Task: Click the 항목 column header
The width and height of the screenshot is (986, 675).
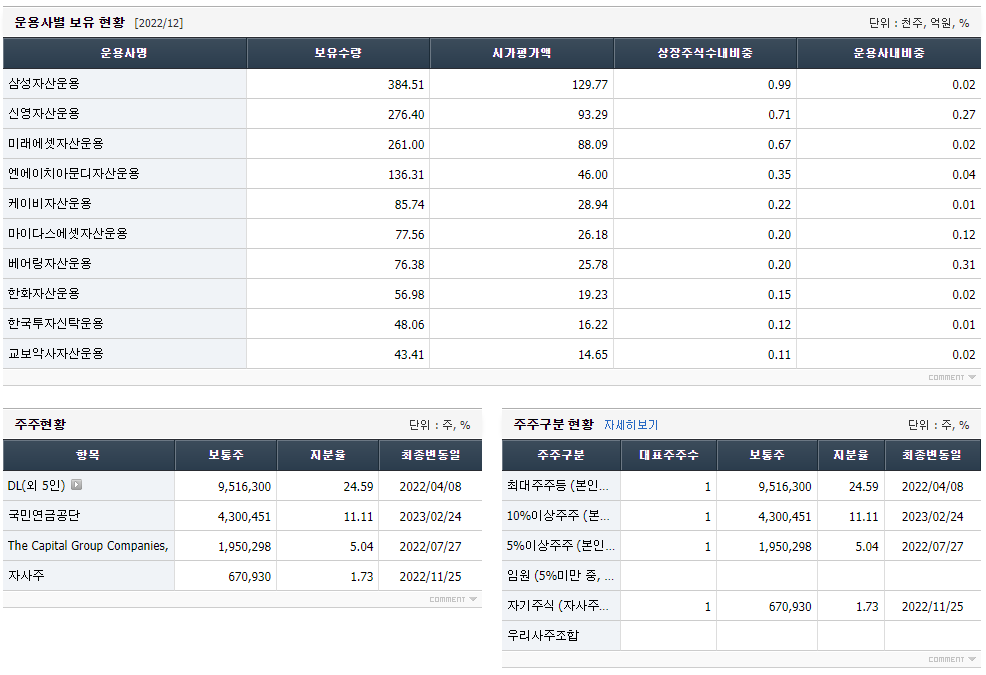Action: [x=88, y=455]
